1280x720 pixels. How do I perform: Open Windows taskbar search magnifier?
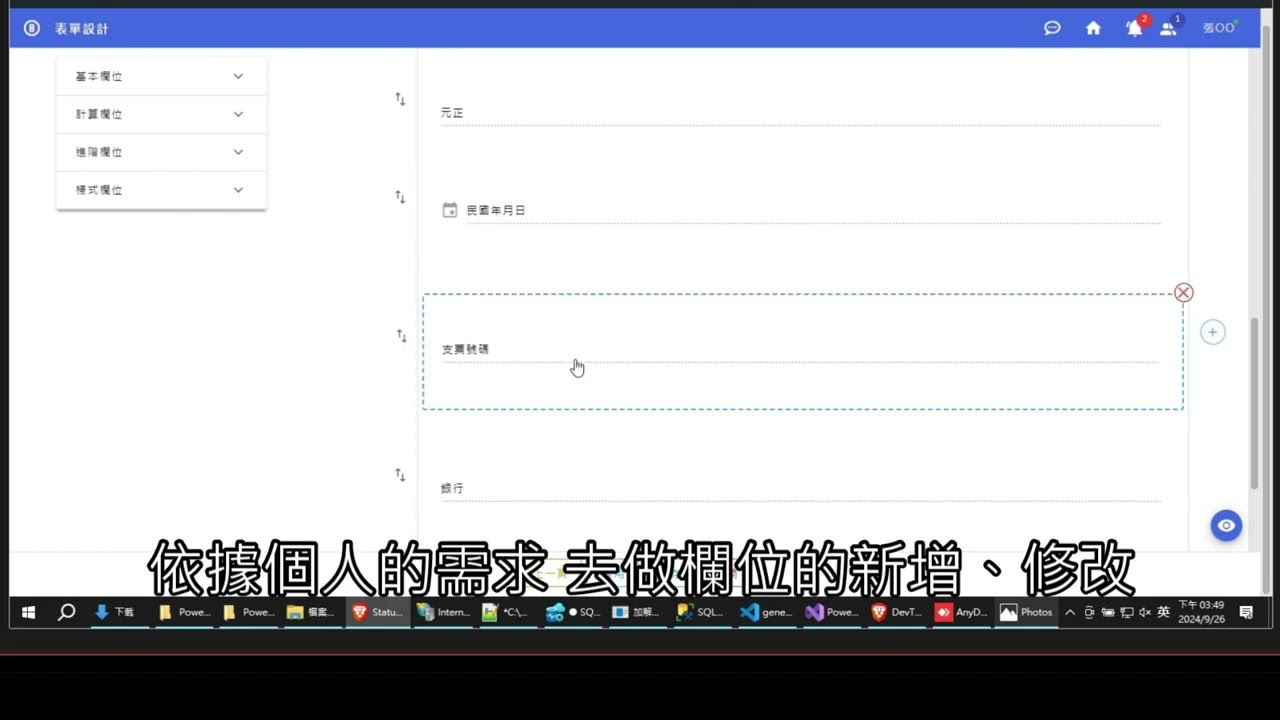pyautogui.click(x=66, y=612)
